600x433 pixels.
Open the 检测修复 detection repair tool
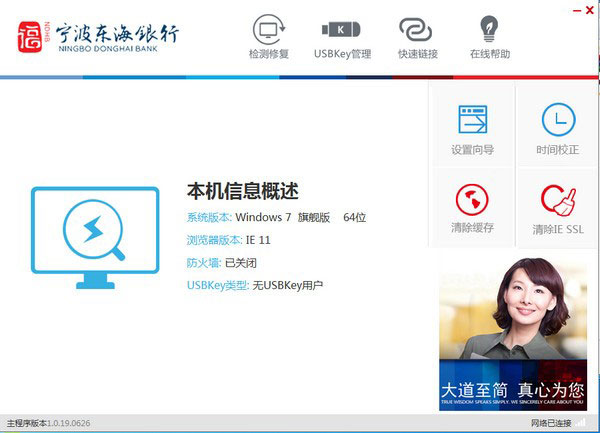(x=267, y=37)
